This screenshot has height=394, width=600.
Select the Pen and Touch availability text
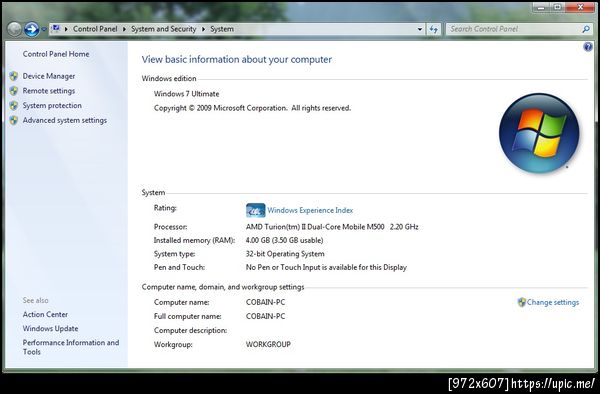tap(326, 267)
